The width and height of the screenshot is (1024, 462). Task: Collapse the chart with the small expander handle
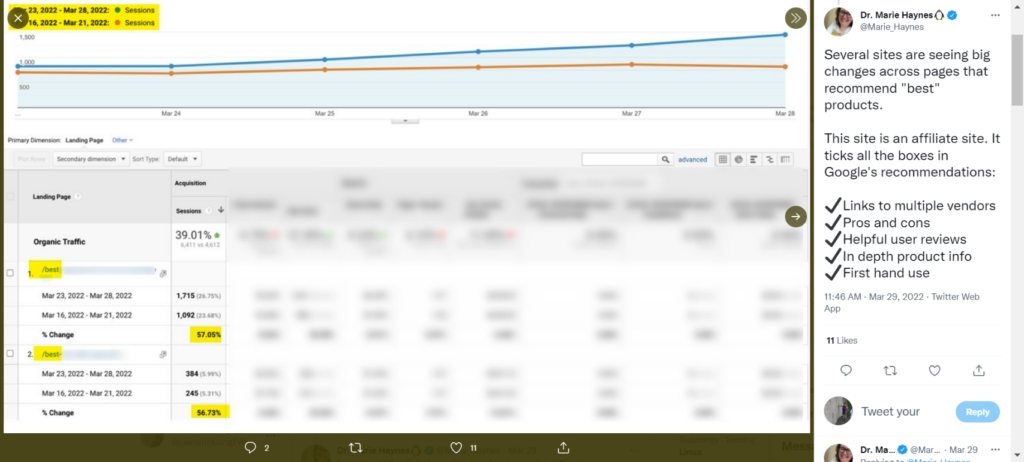(x=405, y=121)
